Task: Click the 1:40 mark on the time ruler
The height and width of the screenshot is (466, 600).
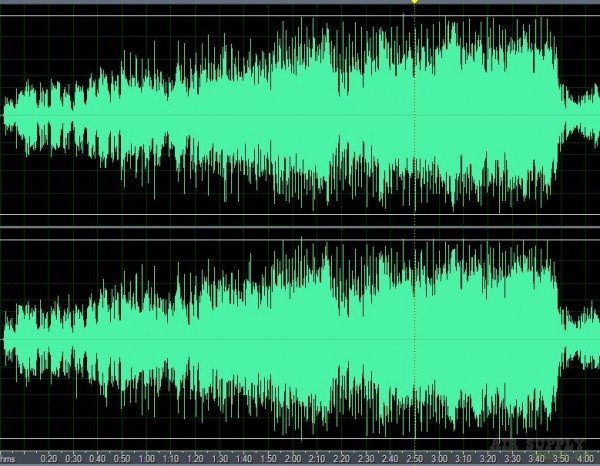Action: [244, 458]
